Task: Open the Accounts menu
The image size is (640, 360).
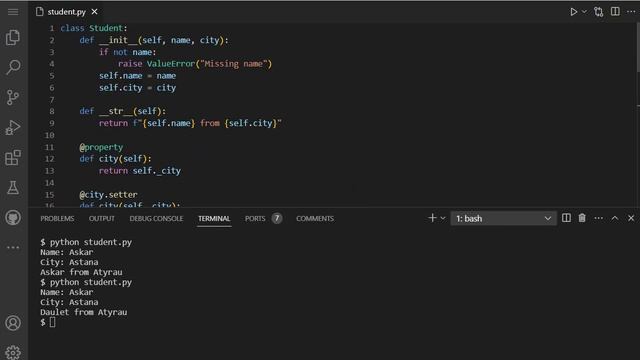Action: [13, 323]
